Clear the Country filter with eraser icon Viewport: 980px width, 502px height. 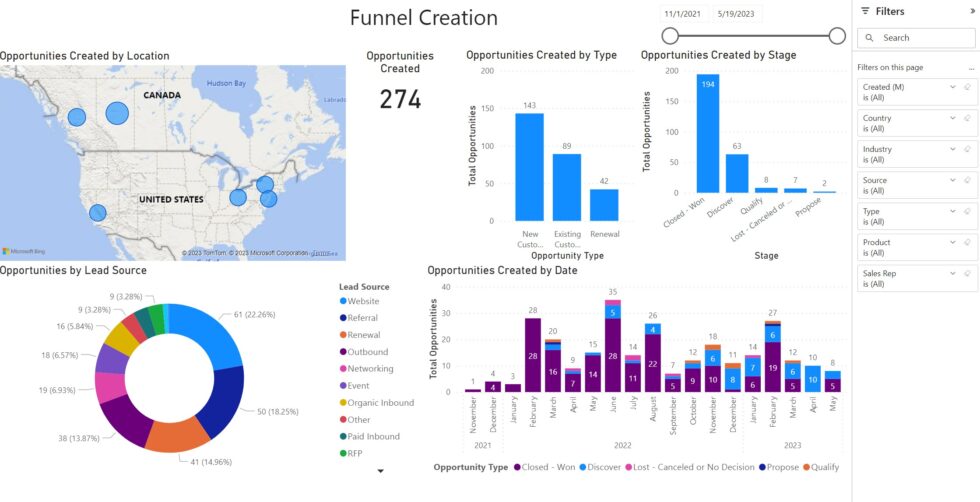point(966,118)
